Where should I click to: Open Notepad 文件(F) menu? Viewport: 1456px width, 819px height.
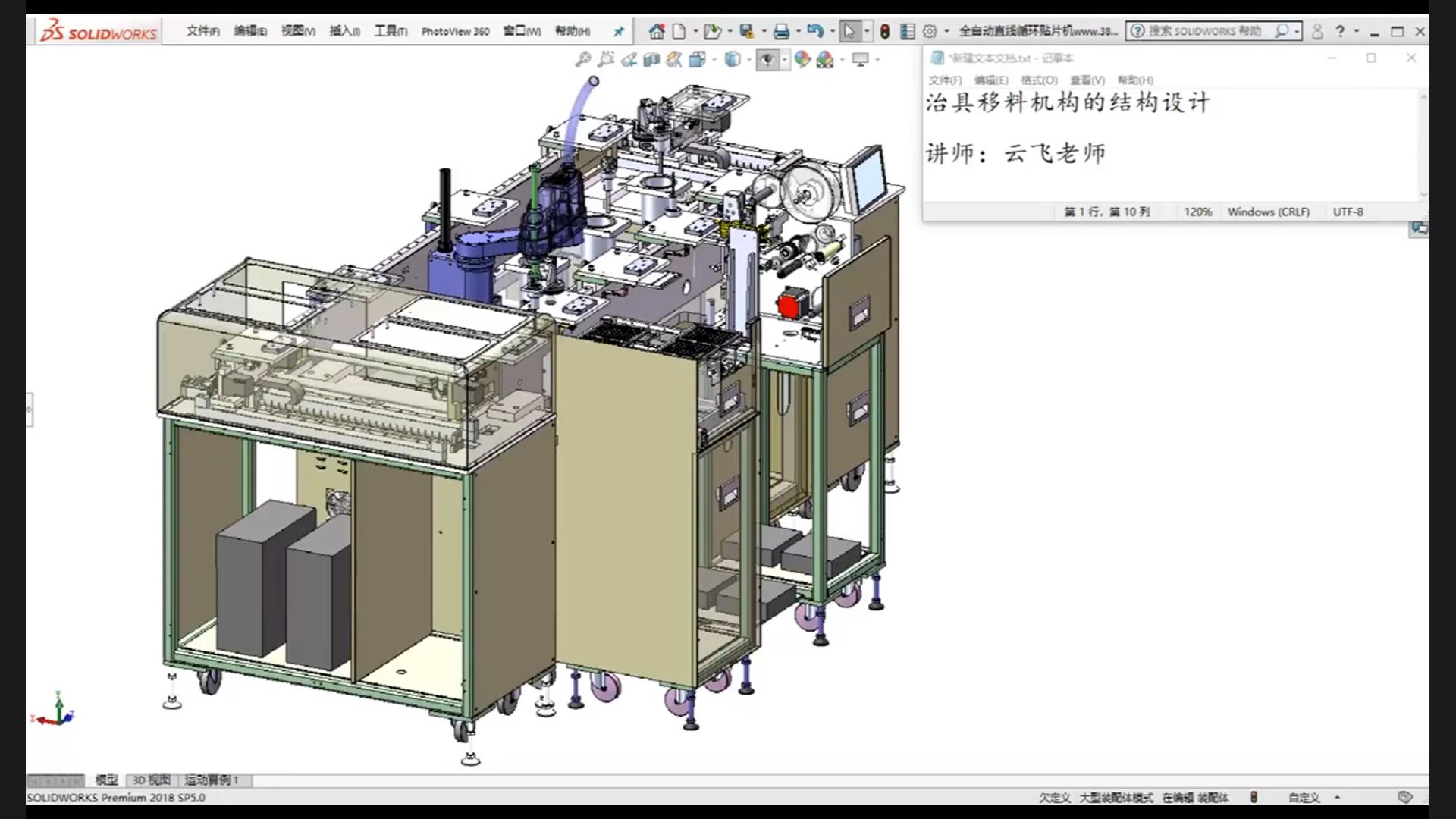(945, 80)
